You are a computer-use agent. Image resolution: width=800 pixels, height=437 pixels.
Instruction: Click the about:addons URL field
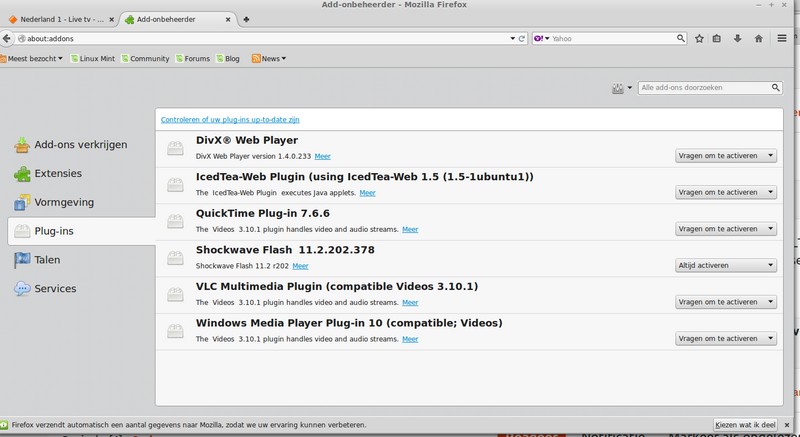pos(265,38)
